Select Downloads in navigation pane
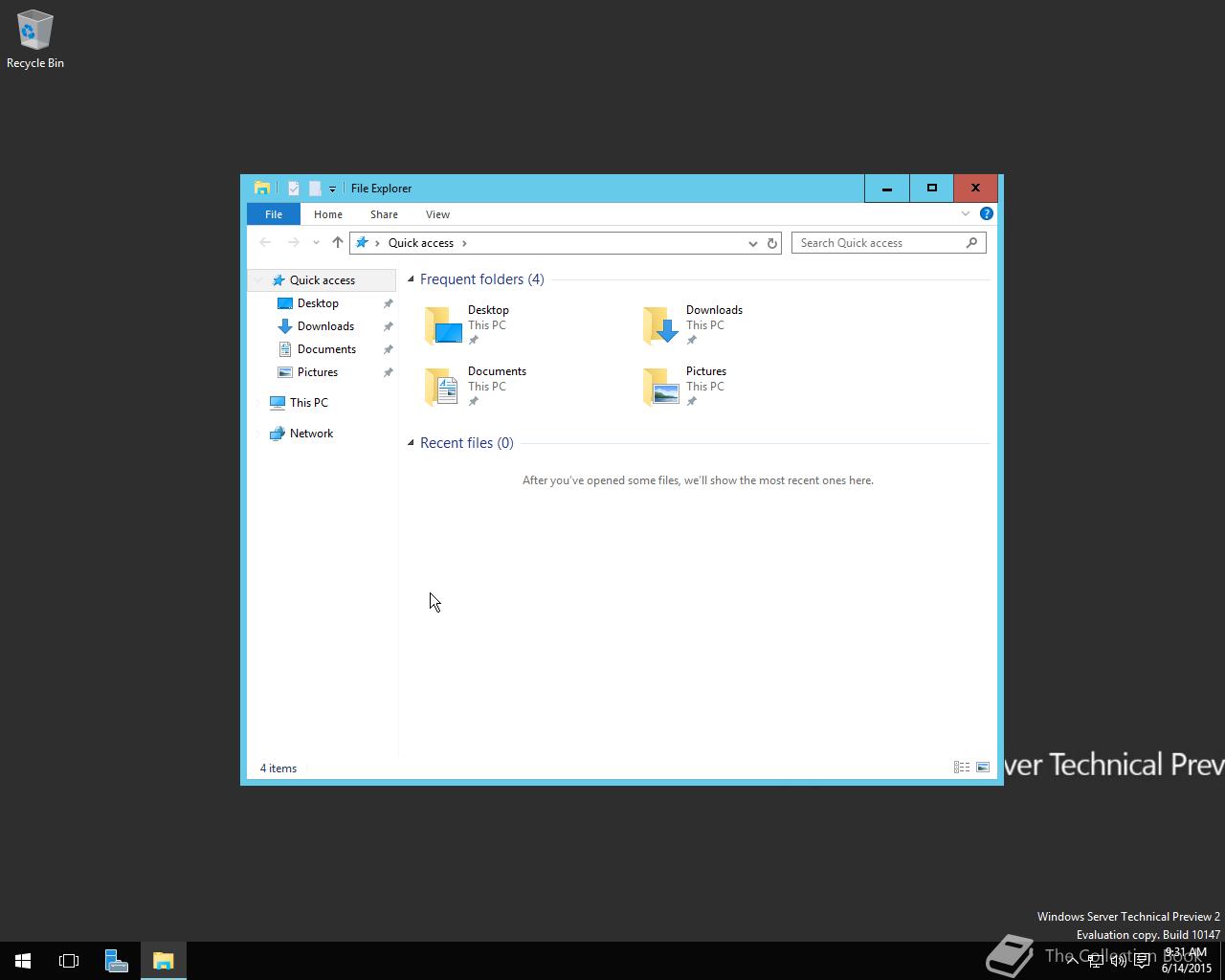This screenshot has width=1225, height=980. tap(325, 326)
